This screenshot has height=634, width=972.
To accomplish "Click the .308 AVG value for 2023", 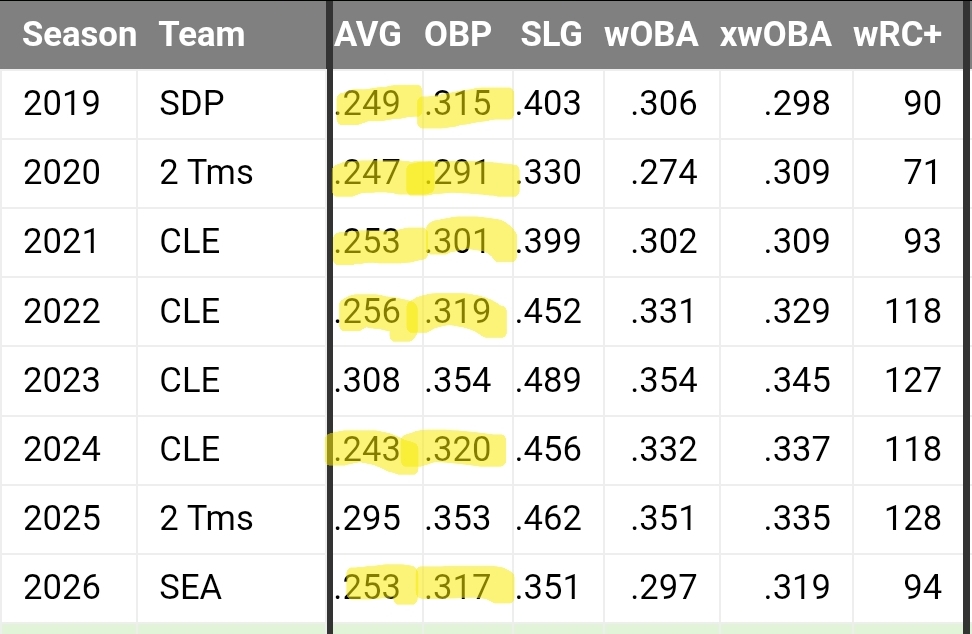I will pyautogui.click(x=368, y=380).
